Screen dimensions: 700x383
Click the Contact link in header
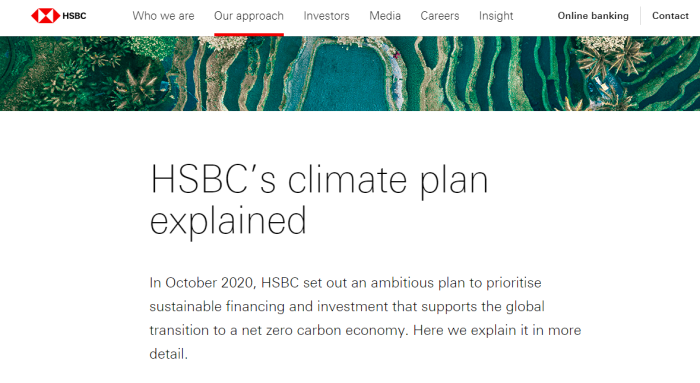tap(670, 16)
